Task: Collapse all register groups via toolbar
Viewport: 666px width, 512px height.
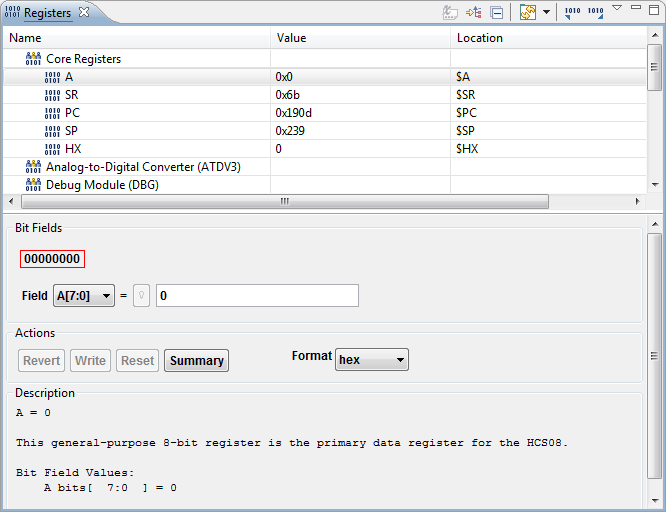Action: point(496,13)
